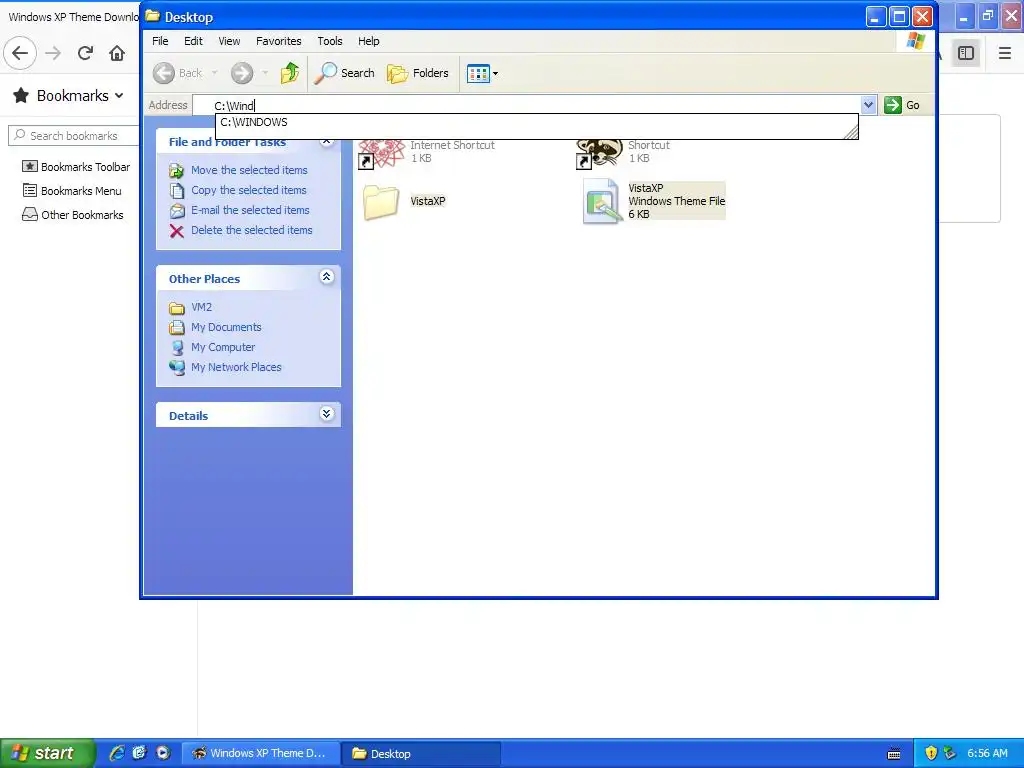1024x768 pixels.
Task: Select Bookmarks Menu in sidebar
Action: click(72, 191)
